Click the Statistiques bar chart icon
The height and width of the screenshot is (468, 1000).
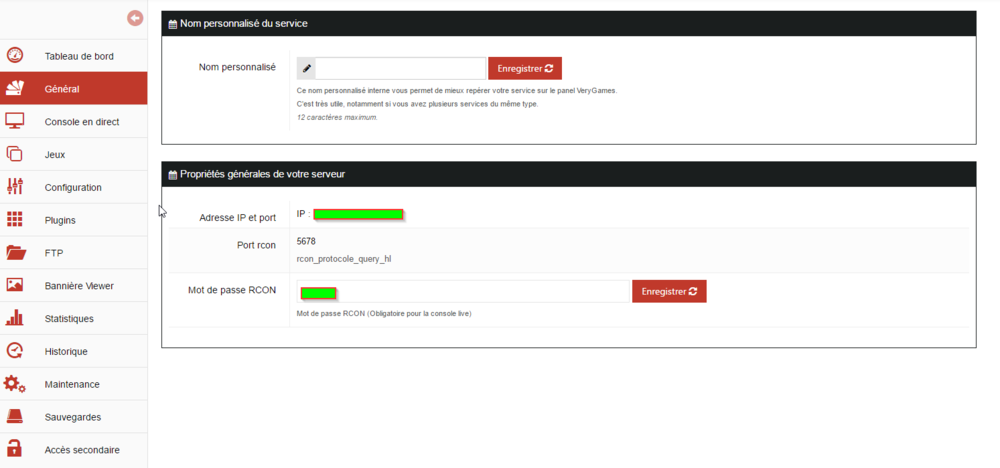click(x=15, y=318)
